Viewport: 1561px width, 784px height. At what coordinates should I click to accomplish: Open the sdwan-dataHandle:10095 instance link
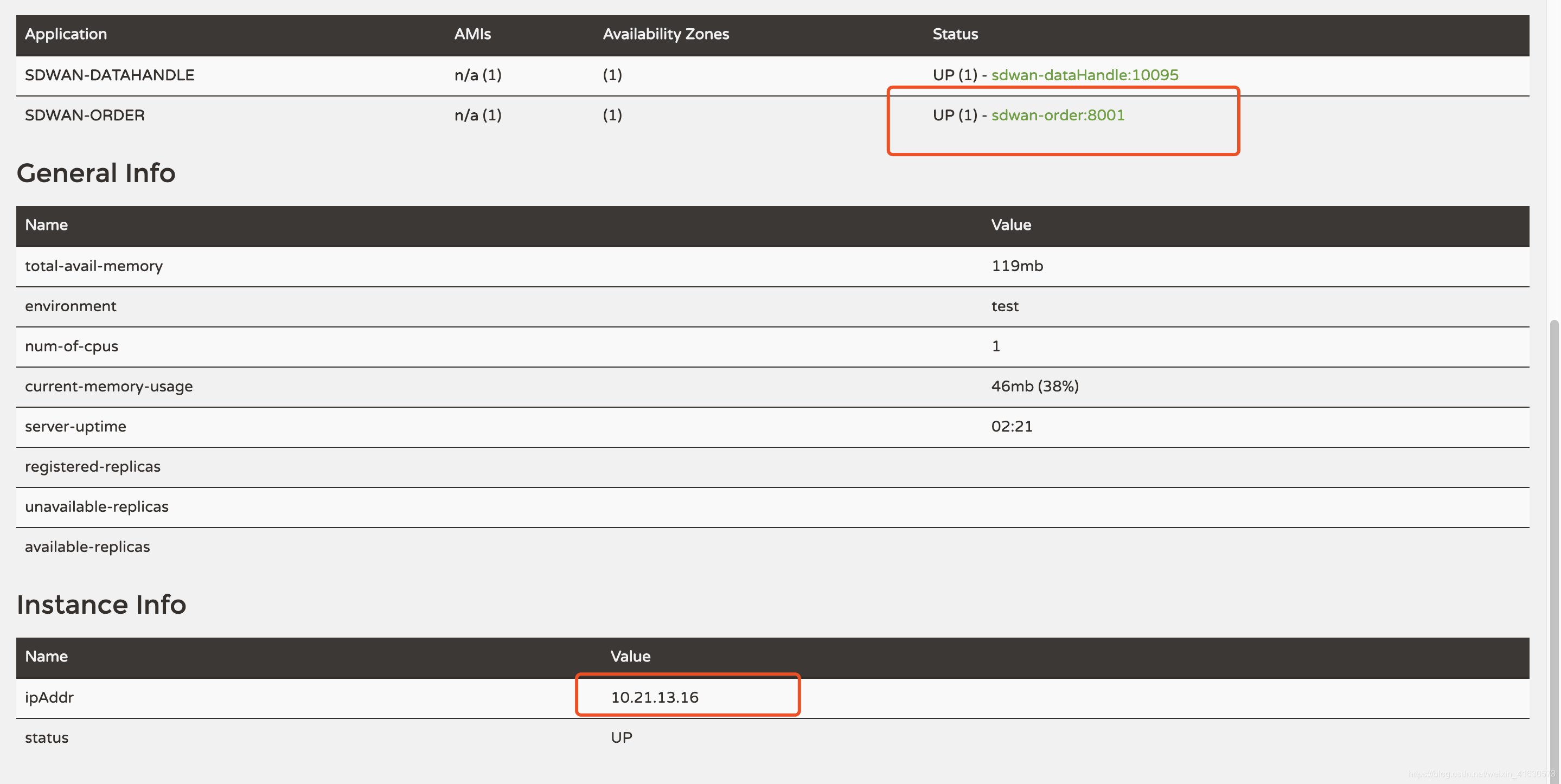(x=1084, y=75)
